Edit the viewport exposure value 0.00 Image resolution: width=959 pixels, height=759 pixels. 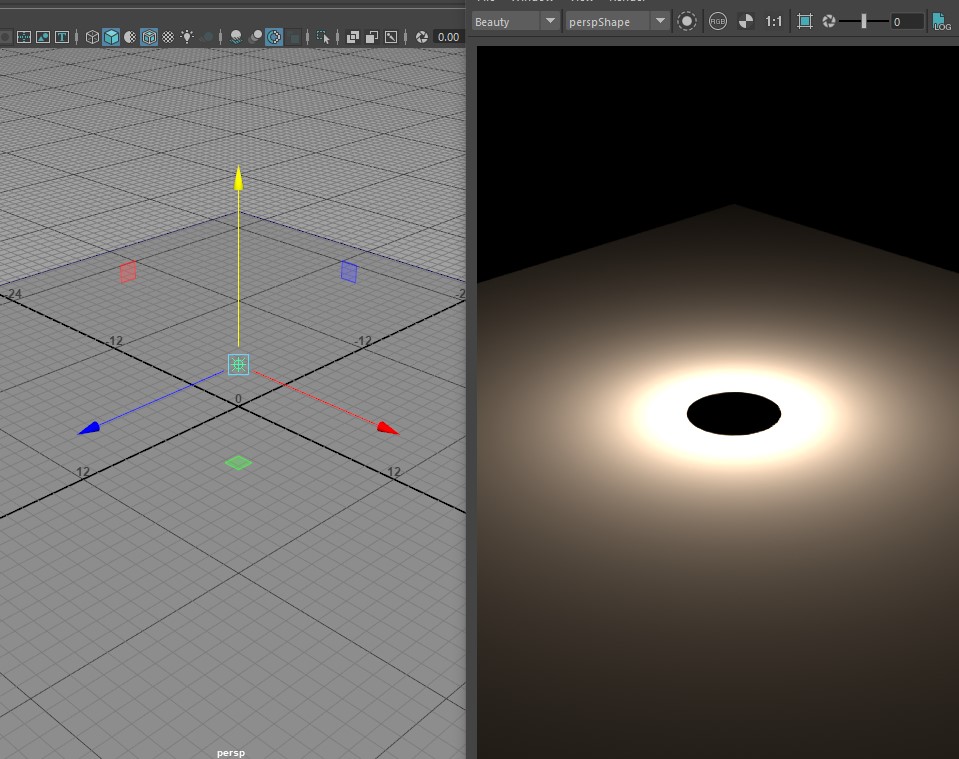point(448,37)
